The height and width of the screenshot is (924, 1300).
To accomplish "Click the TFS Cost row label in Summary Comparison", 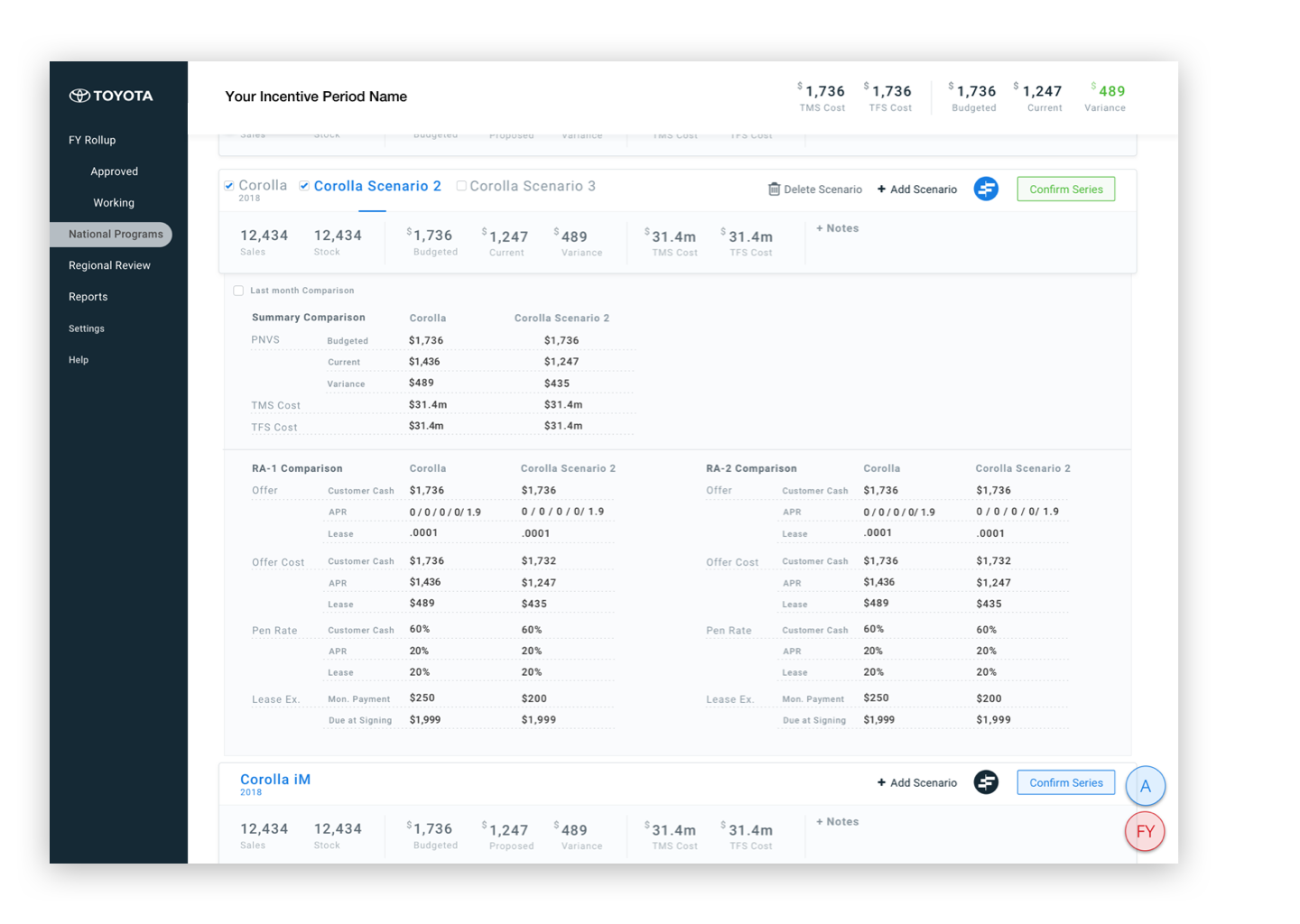I will [274, 428].
